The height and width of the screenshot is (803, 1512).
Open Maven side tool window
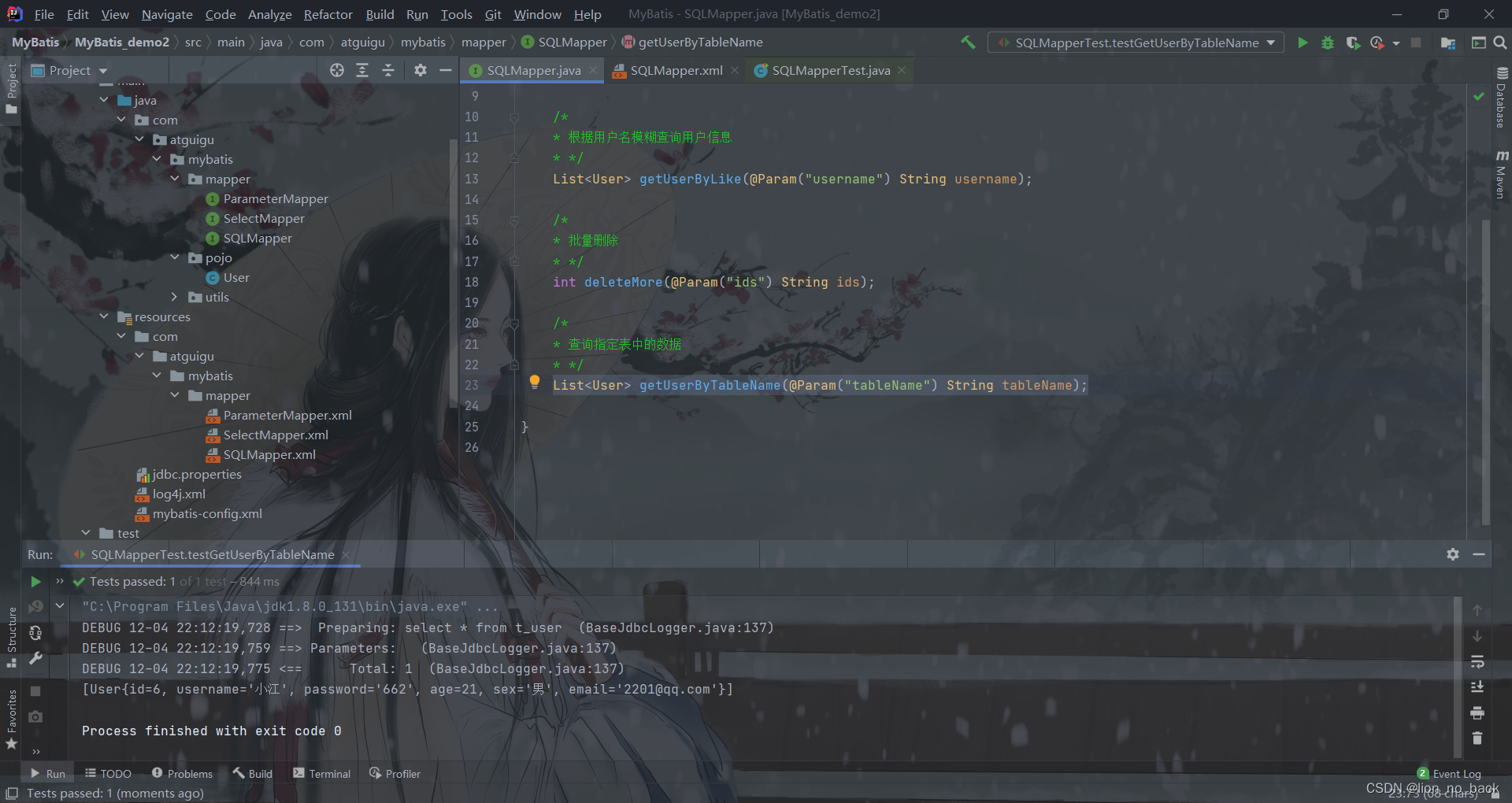click(1501, 175)
